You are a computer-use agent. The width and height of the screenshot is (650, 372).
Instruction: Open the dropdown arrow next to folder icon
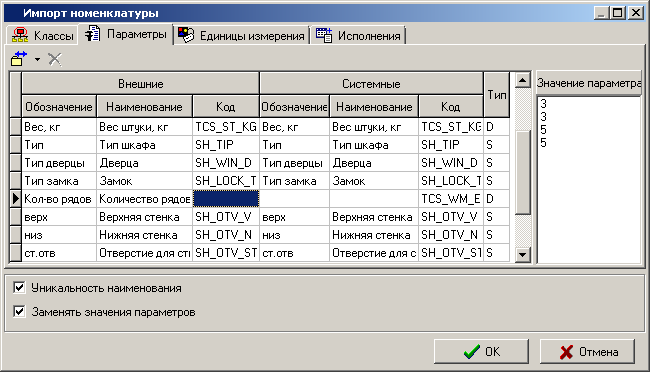click(37, 59)
